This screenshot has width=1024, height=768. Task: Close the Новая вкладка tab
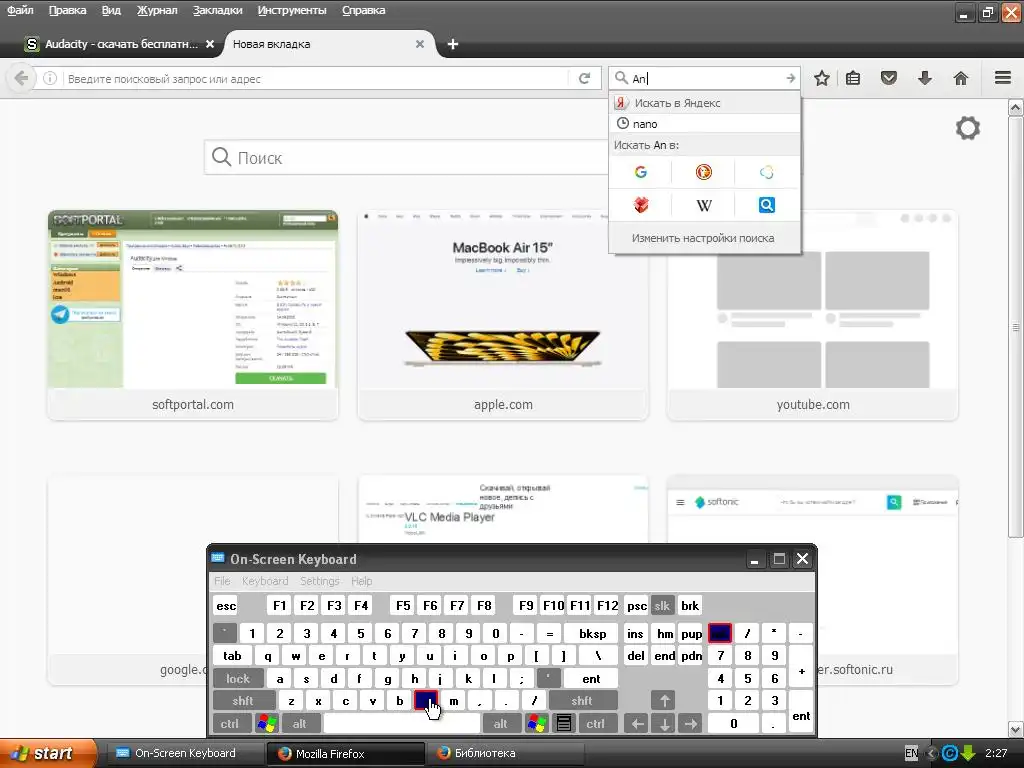tap(420, 44)
